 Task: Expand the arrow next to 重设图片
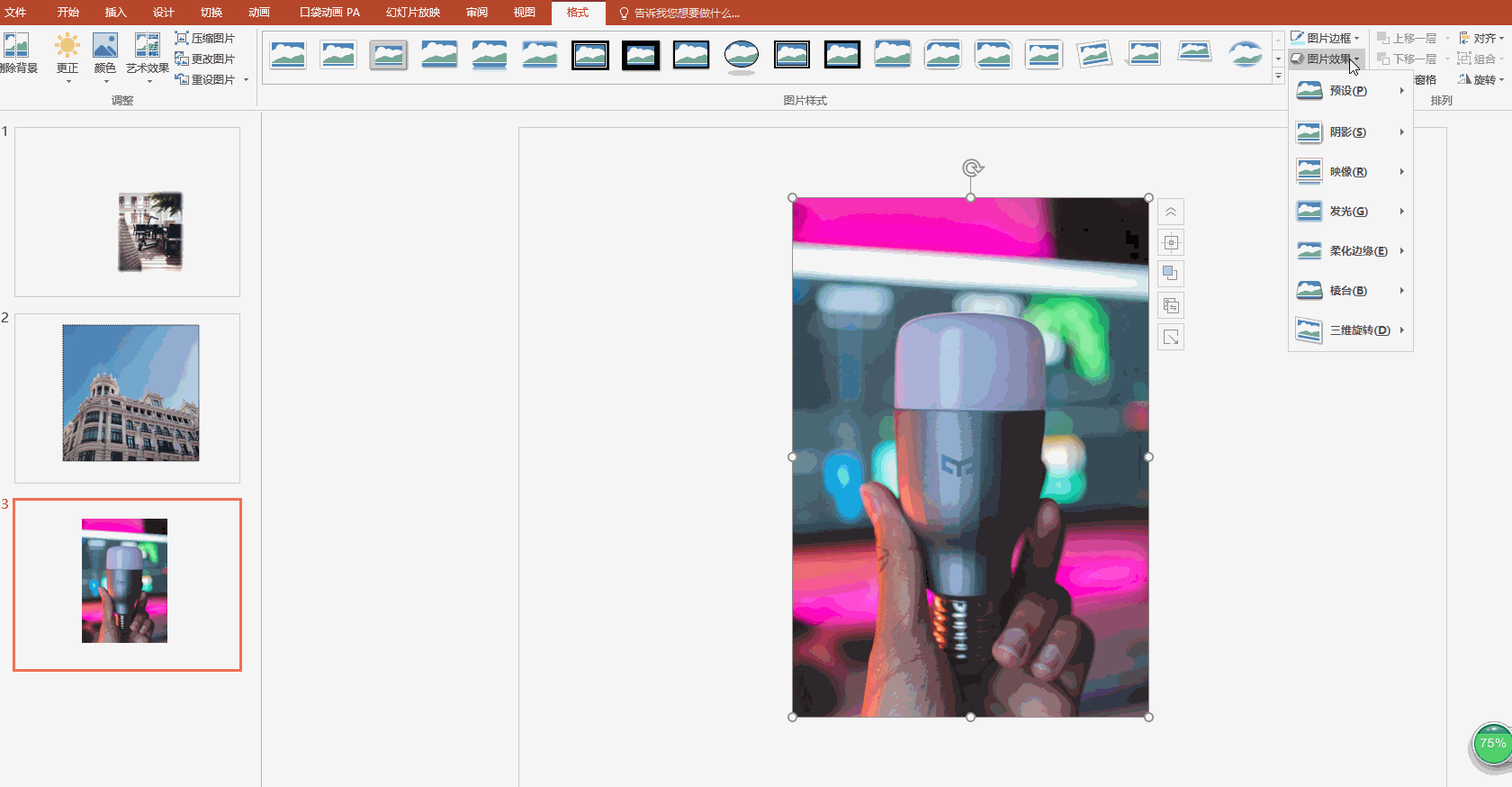tap(246, 79)
